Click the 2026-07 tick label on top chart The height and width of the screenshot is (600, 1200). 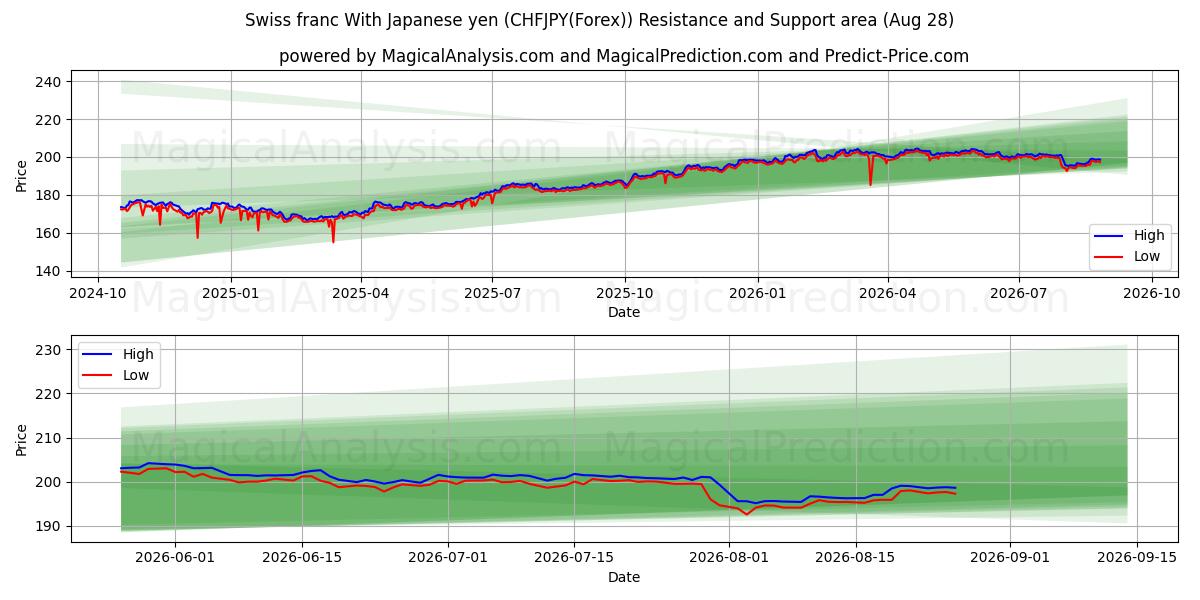(x=1019, y=293)
